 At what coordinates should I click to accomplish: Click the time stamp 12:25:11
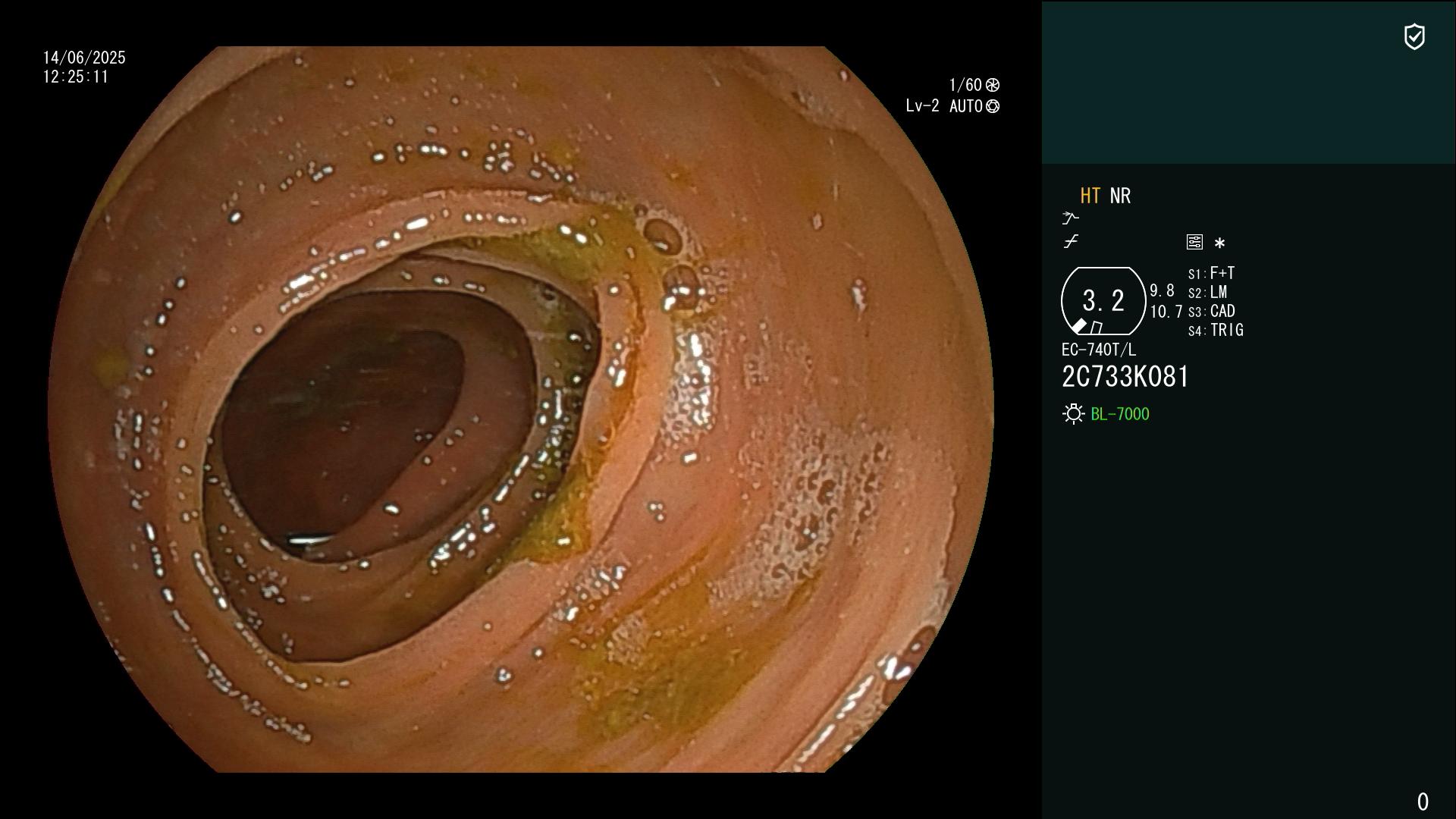(x=76, y=77)
